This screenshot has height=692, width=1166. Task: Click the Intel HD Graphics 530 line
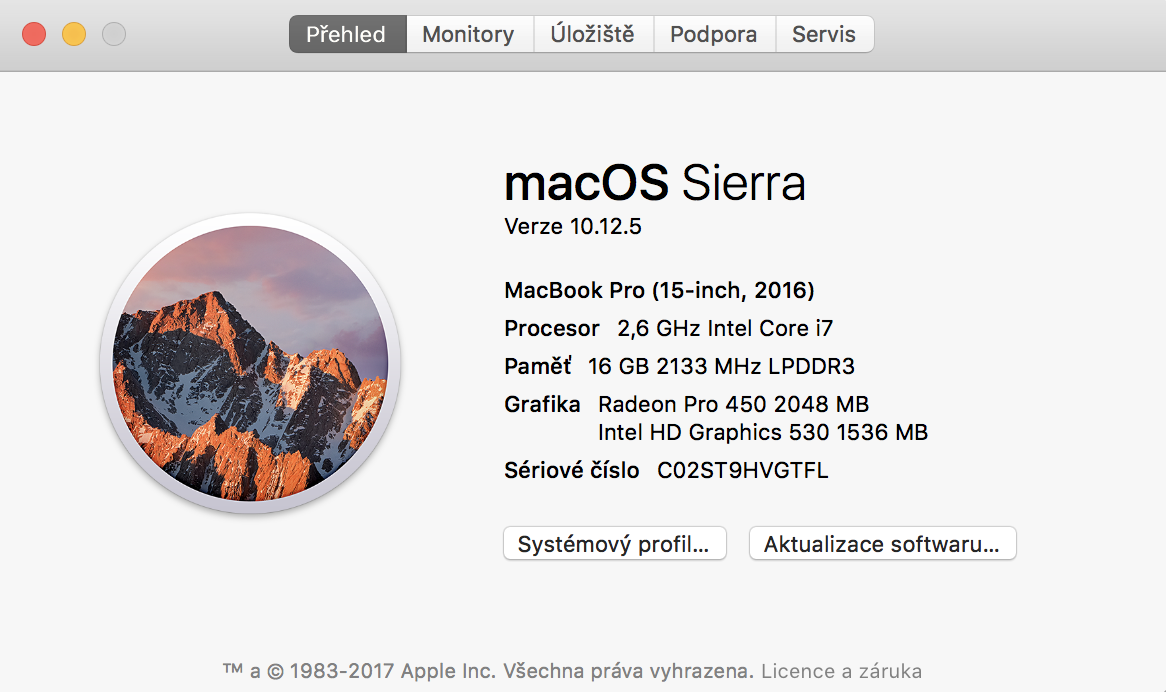tap(762, 433)
